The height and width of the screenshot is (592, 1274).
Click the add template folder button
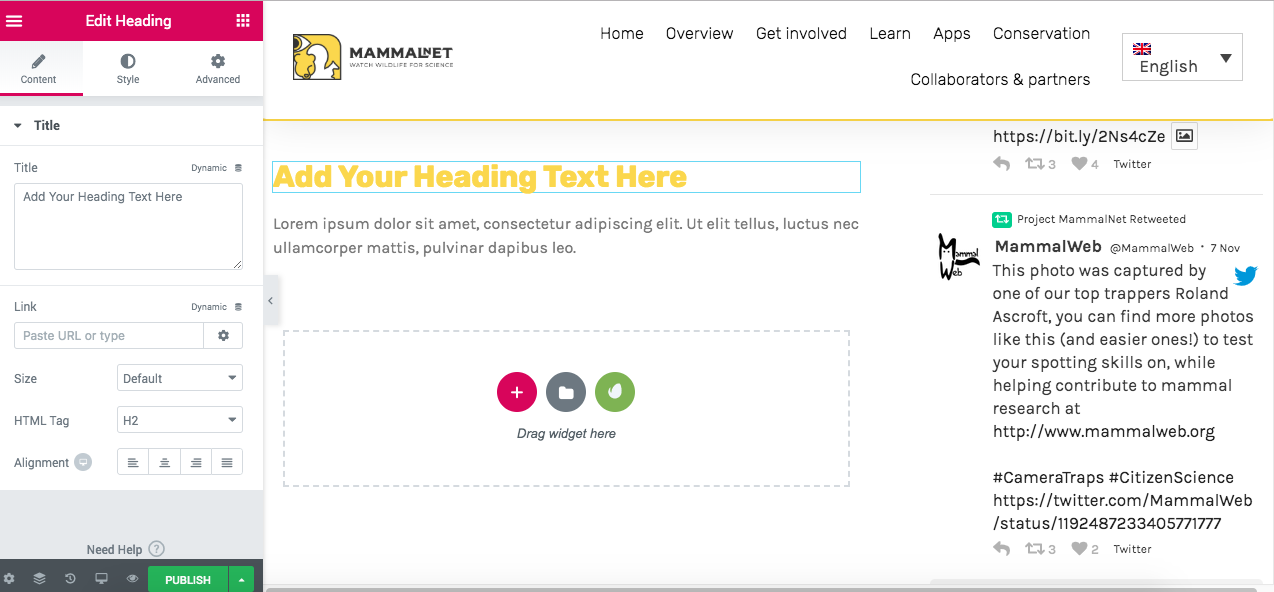[565, 392]
